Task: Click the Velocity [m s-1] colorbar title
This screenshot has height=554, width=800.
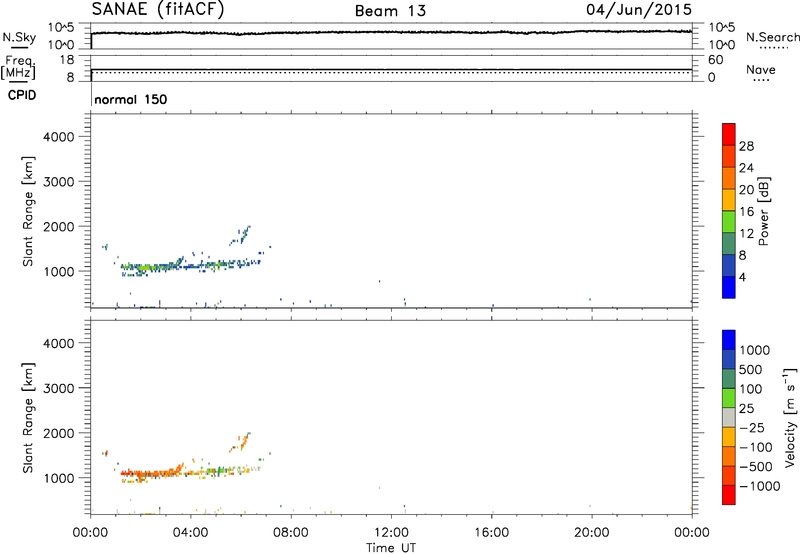Action: [790, 417]
